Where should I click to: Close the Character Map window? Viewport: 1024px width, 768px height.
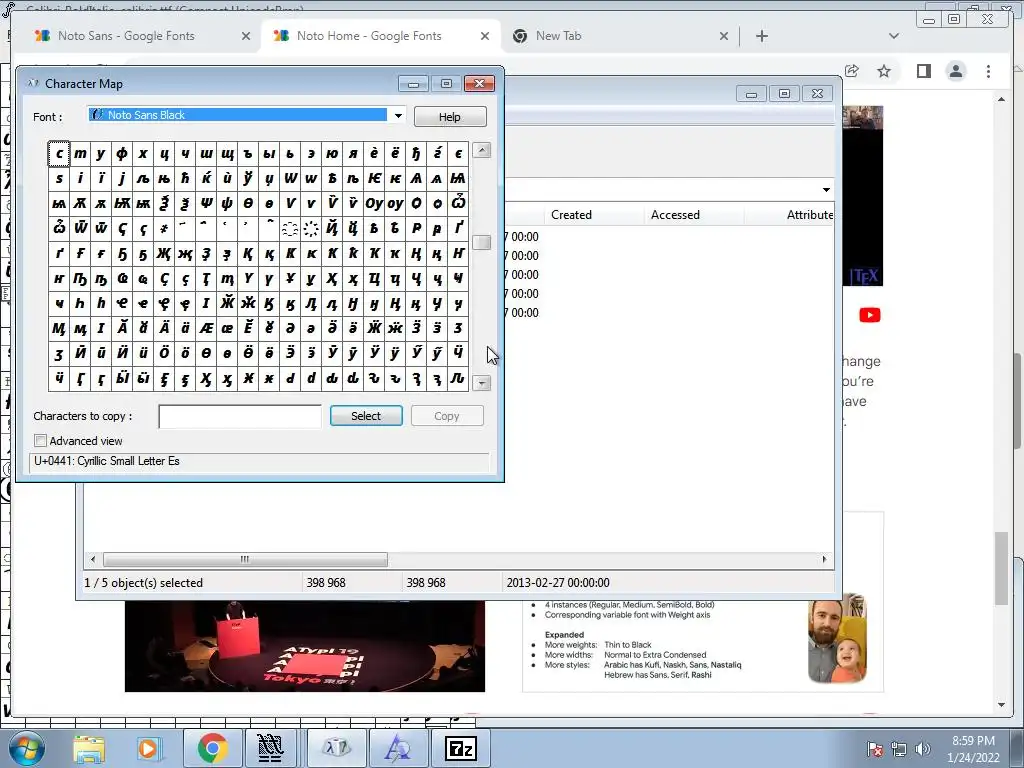click(x=479, y=84)
